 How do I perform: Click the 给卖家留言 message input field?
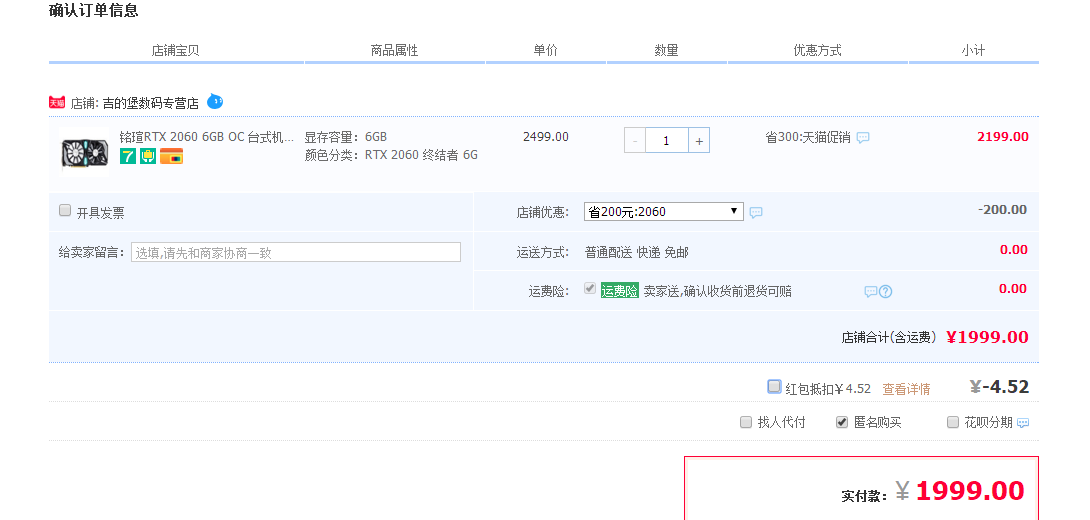[x=295, y=252]
